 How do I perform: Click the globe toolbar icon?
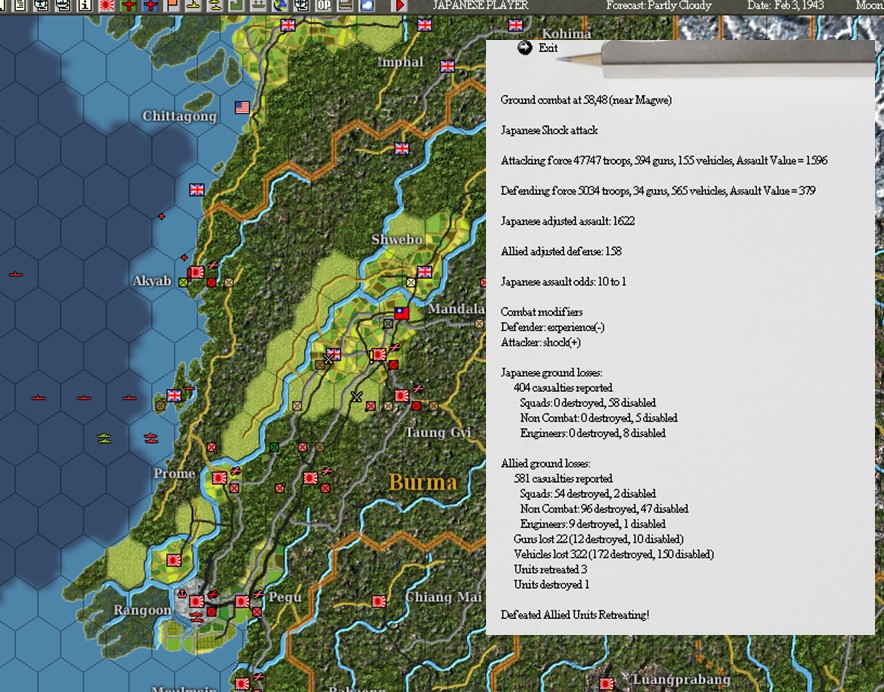pyautogui.click(x=280, y=6)
